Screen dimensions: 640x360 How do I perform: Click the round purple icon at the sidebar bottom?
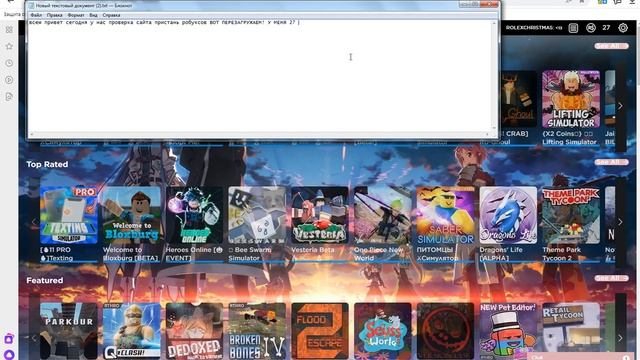9,355
